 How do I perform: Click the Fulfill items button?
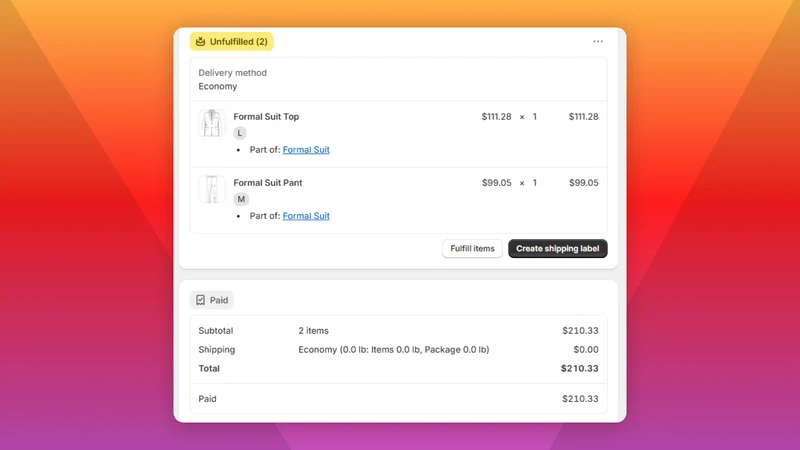pos(472,248)
